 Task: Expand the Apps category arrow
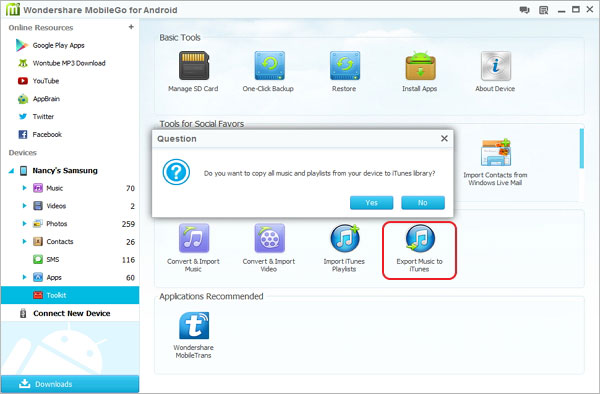pos(24,277)
